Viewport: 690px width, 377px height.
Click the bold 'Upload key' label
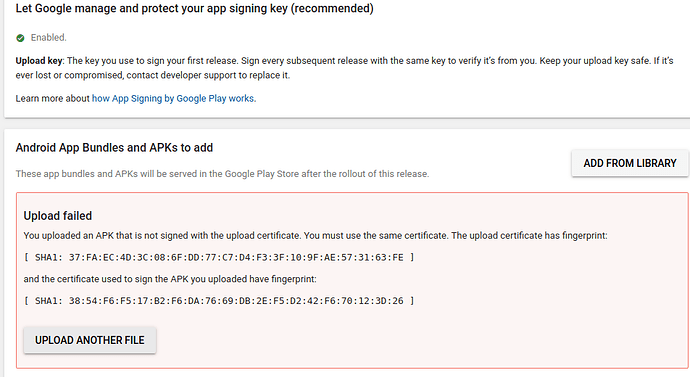click(x=39, y=61)
